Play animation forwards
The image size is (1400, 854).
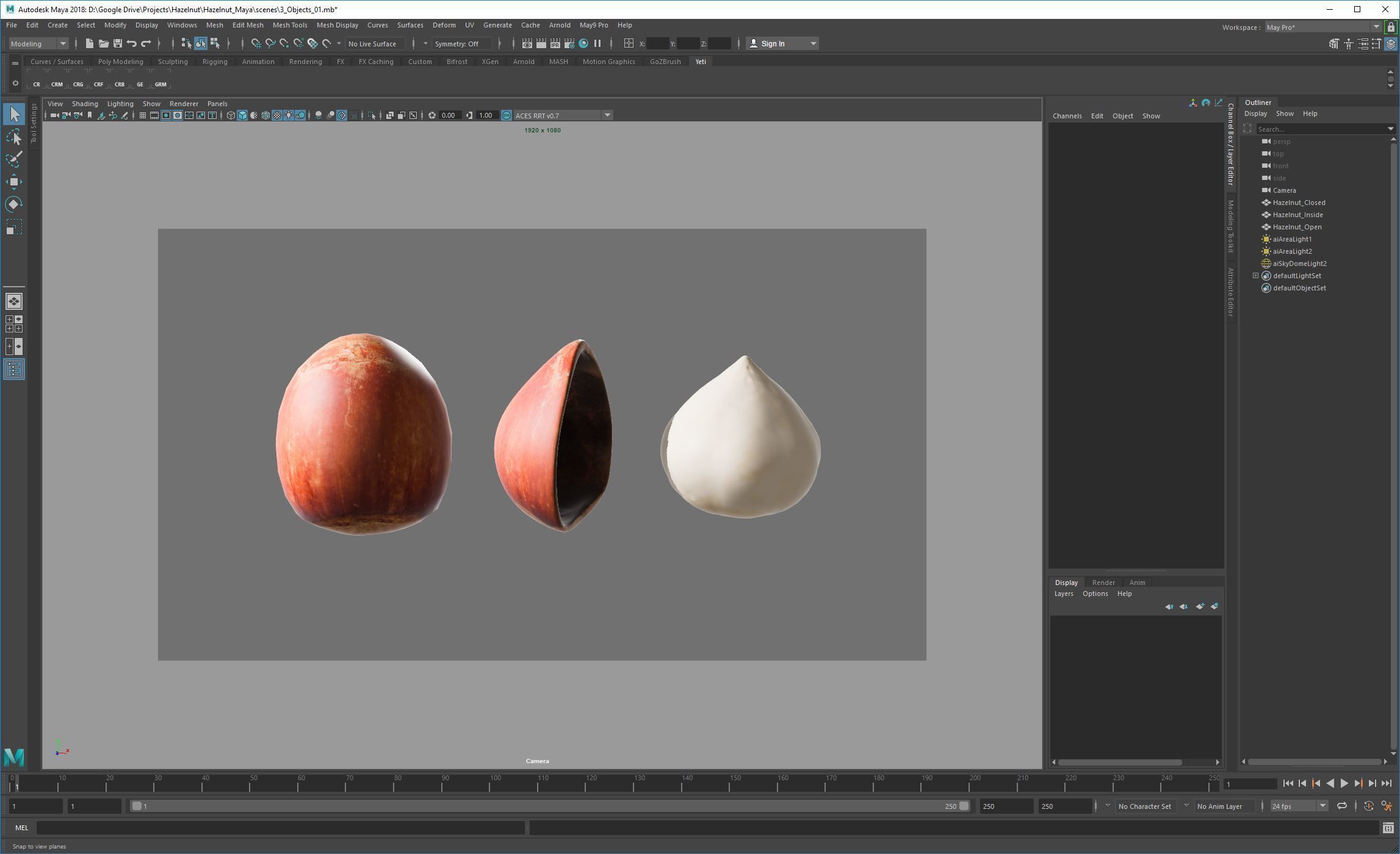(1344, 784)
